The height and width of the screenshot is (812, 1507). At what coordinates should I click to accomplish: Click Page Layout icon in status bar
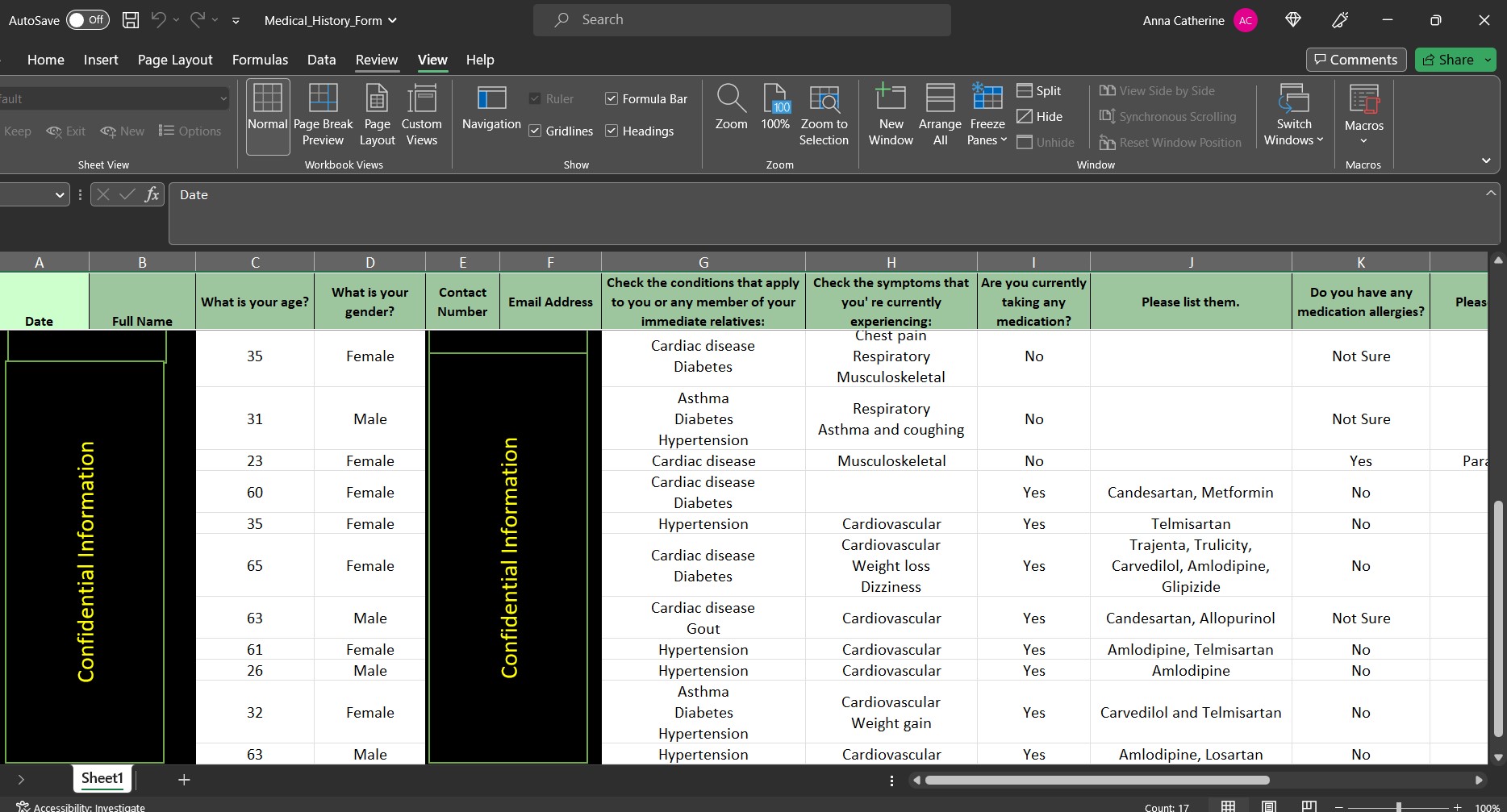(1268, 806)
